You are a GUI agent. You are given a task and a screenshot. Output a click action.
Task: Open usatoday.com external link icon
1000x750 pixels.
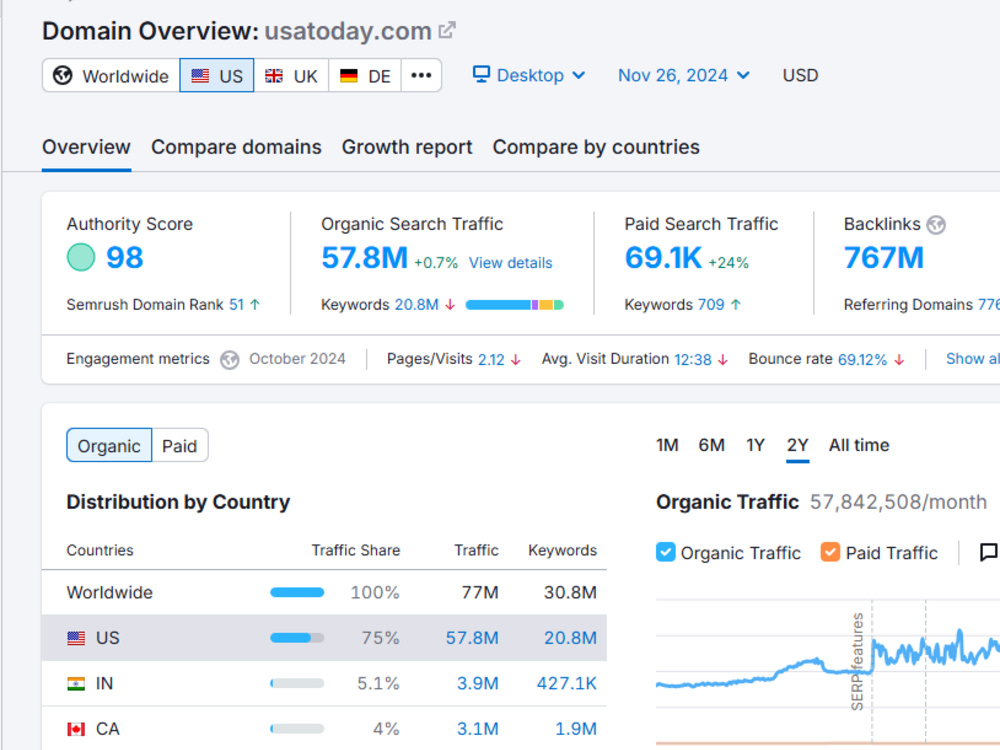point(447,30)
